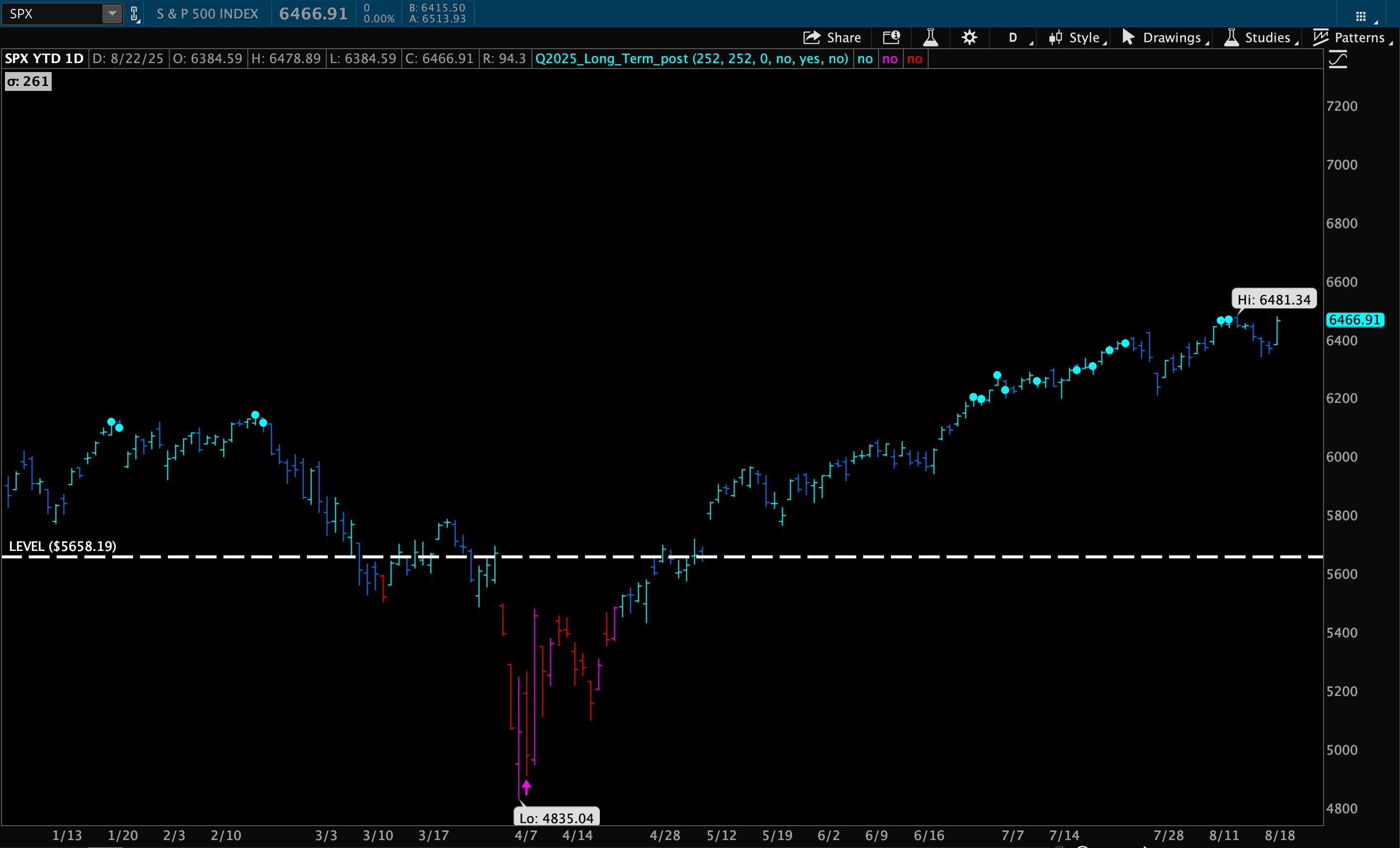Open the SPX symbol dropdown arrow
Viewport: 1400px width, 848px height.
[112, 13]
